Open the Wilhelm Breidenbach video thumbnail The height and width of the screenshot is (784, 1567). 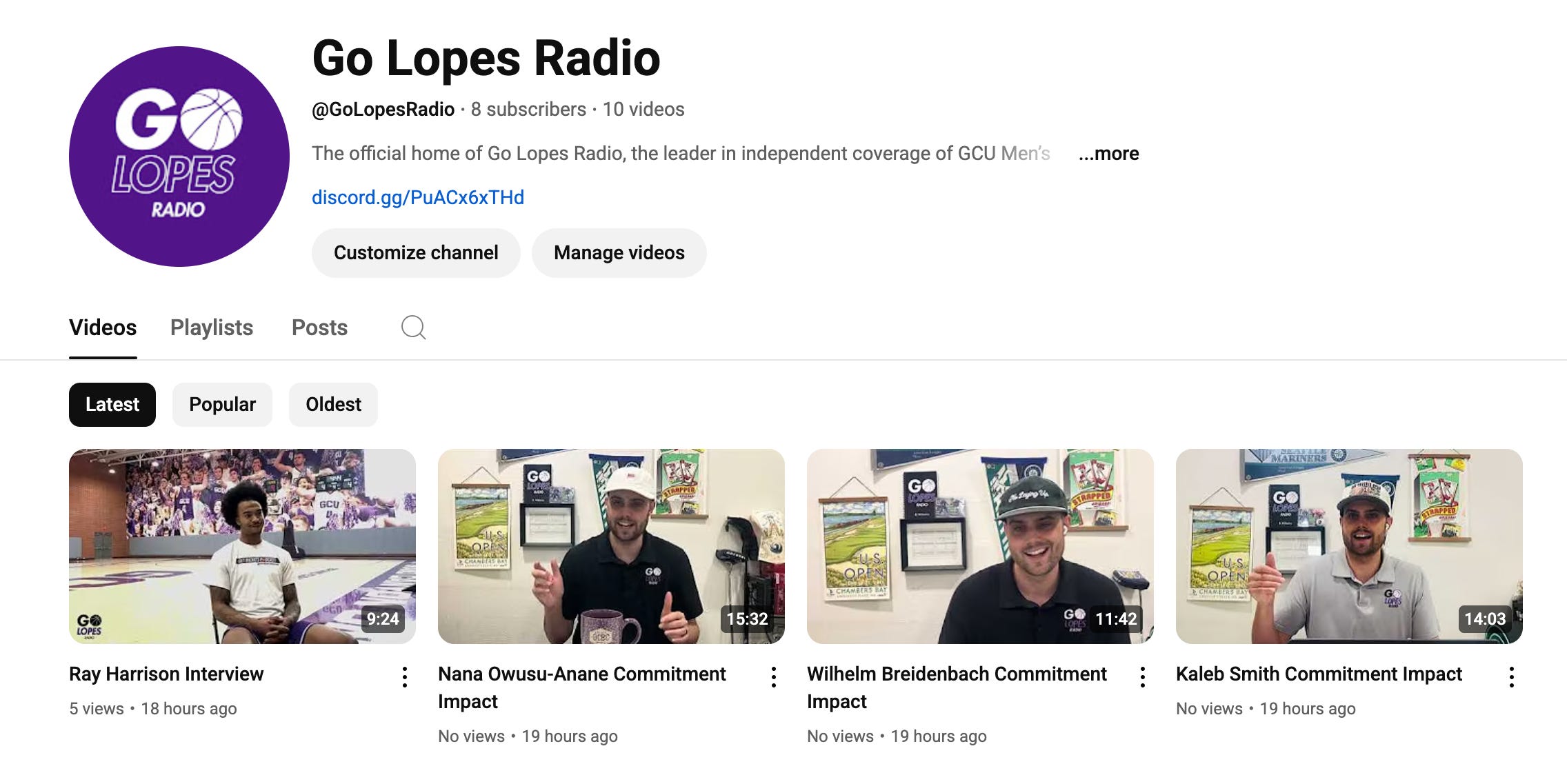980,546
